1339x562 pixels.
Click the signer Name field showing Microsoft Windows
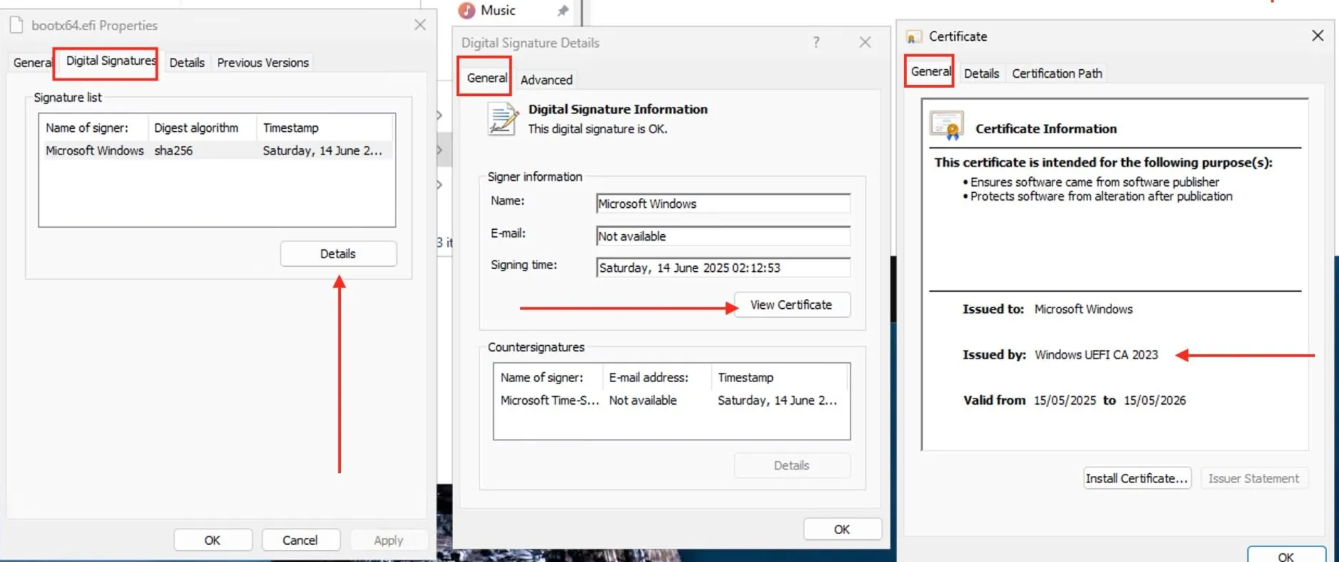[x=723, y=203]
